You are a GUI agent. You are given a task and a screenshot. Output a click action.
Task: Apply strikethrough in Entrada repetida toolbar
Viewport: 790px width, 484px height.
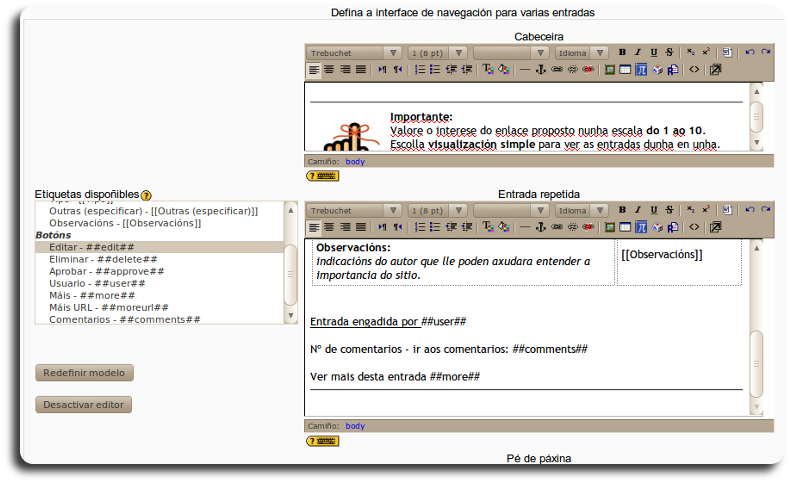[669, 210]
